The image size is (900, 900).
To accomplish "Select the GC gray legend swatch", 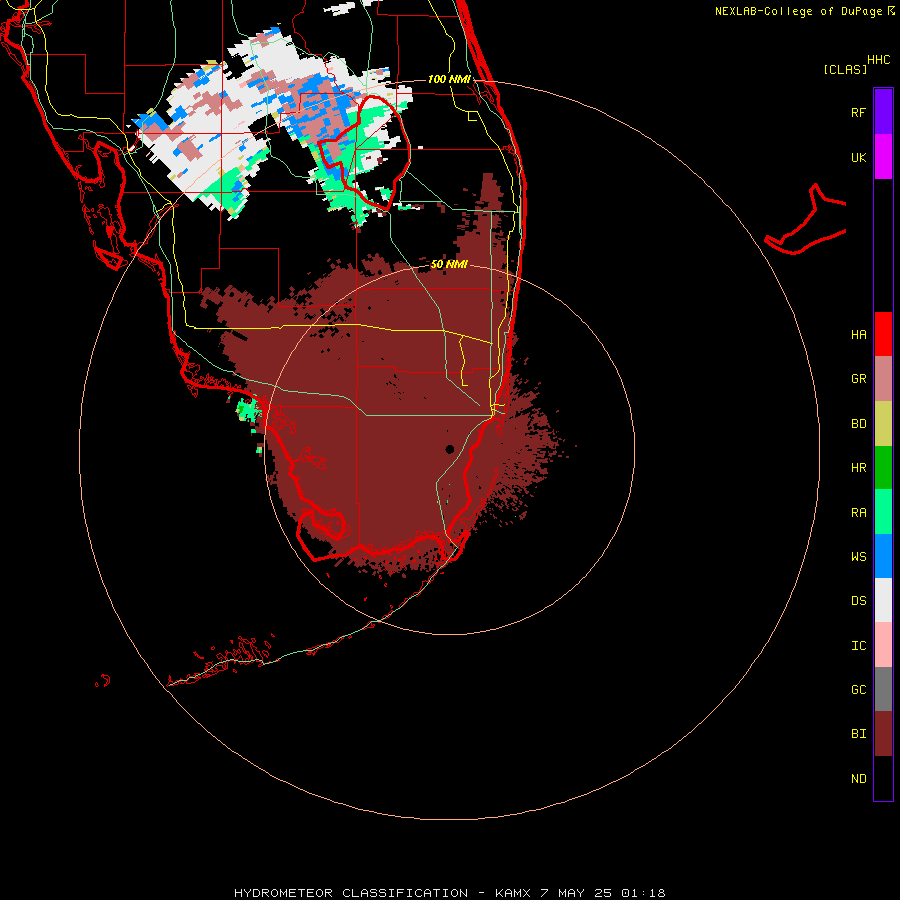I will [883, 689].
